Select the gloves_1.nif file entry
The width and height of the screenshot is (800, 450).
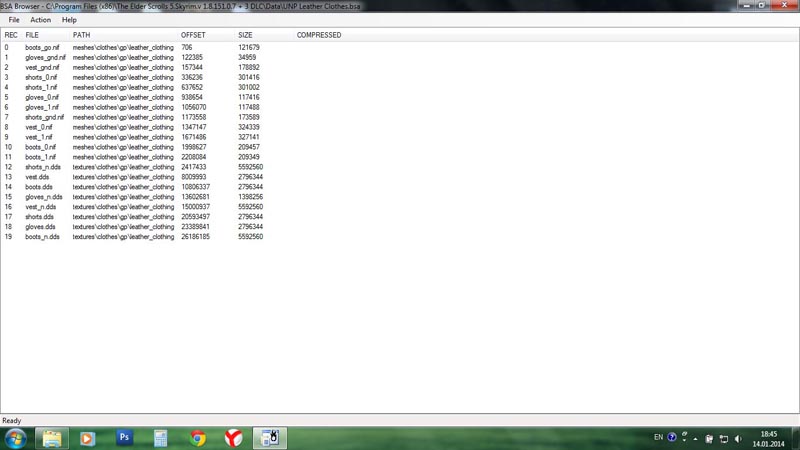click(x=42, y=107)
